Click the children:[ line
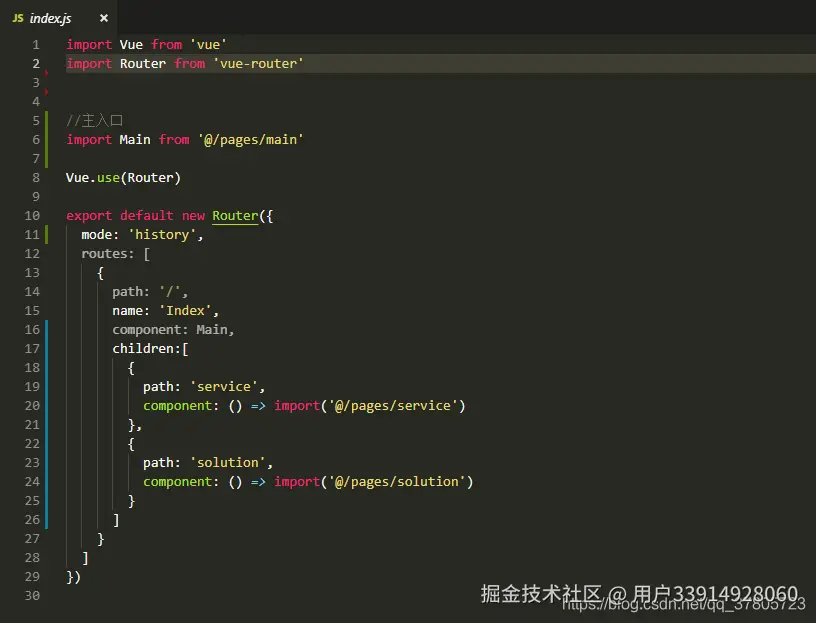Image resolution: width=816 pixels, height=623 pixels. coord(150,349)
